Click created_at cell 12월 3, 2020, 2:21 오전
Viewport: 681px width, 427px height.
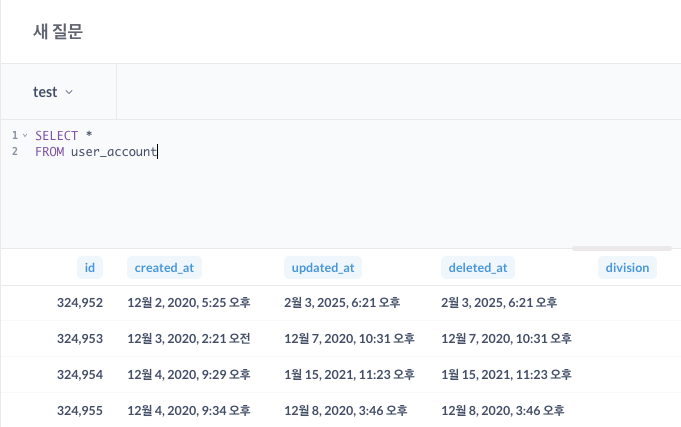(189, 338)
